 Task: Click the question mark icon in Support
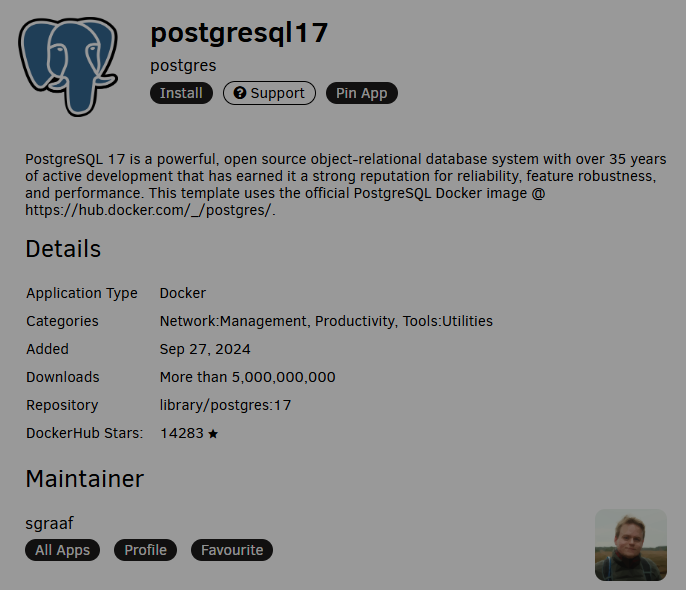(x=240, y=93)
